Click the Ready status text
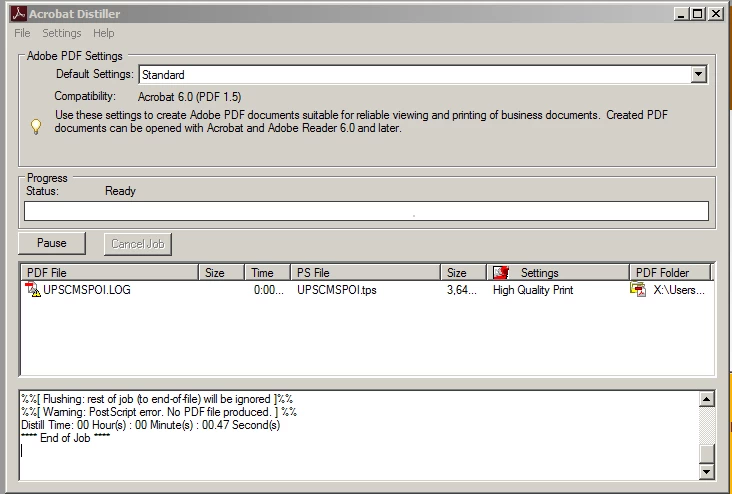This screenshot has width=732, height=494. pyautogui.click(x=120, y=191)
